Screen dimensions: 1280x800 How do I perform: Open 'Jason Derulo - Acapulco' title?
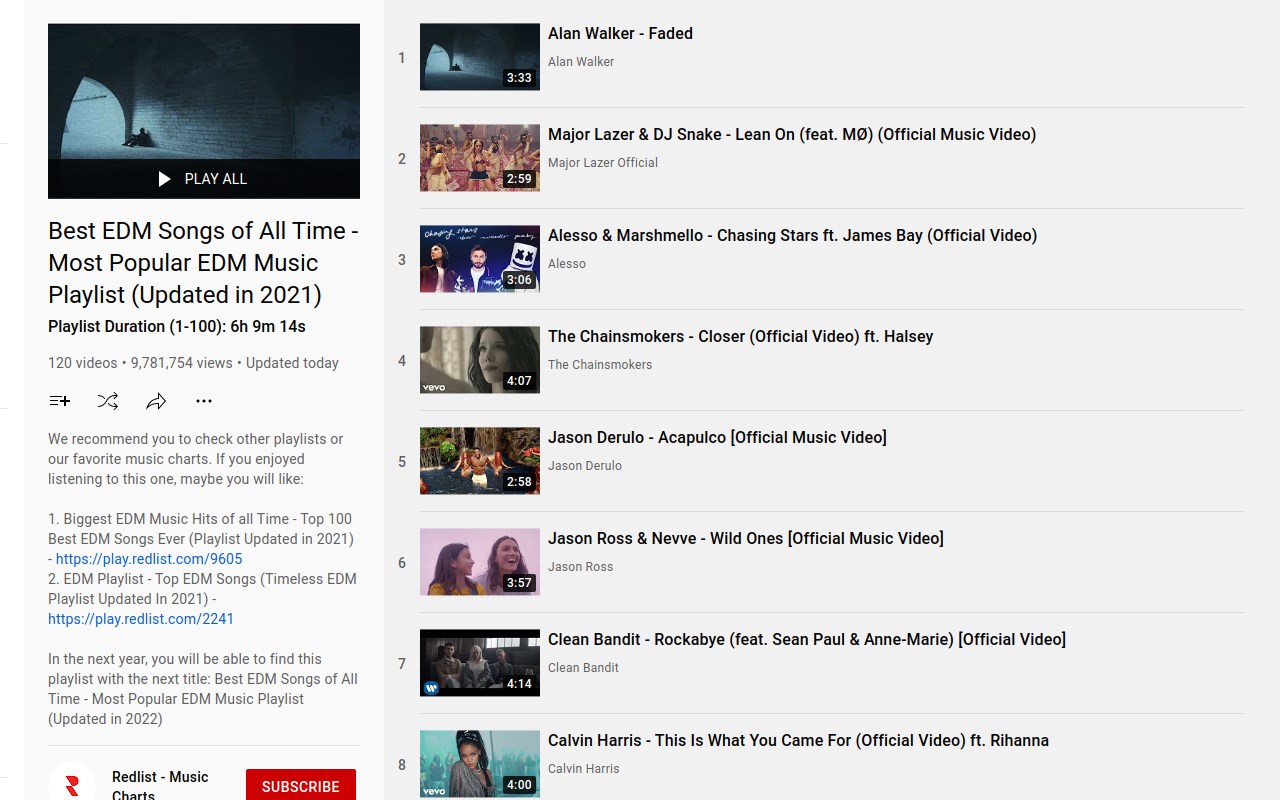[x=717, y=437]
